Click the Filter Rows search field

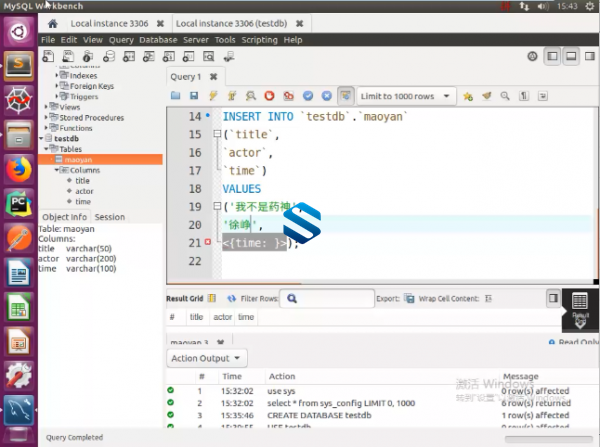click(327, 299)
